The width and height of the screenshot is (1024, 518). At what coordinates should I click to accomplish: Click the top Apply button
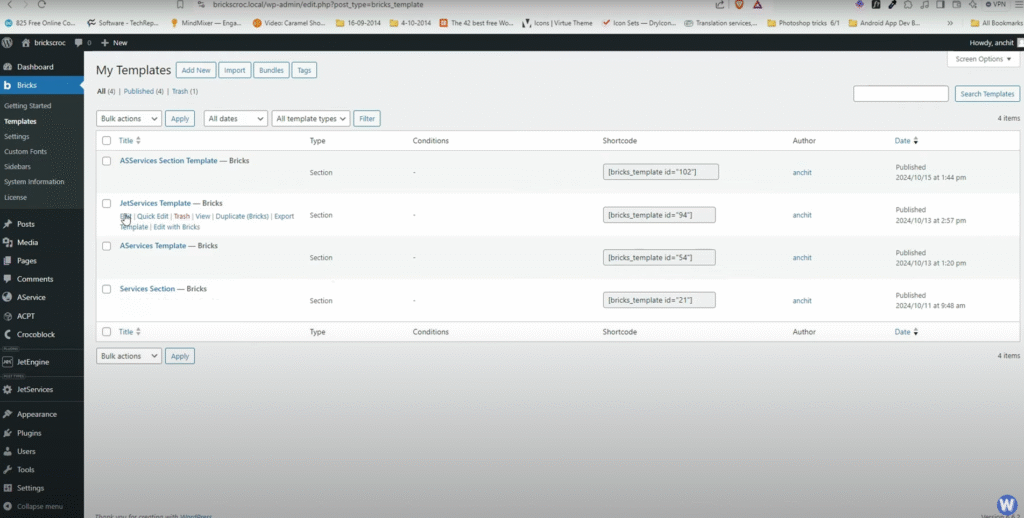(x=180, y=118)
